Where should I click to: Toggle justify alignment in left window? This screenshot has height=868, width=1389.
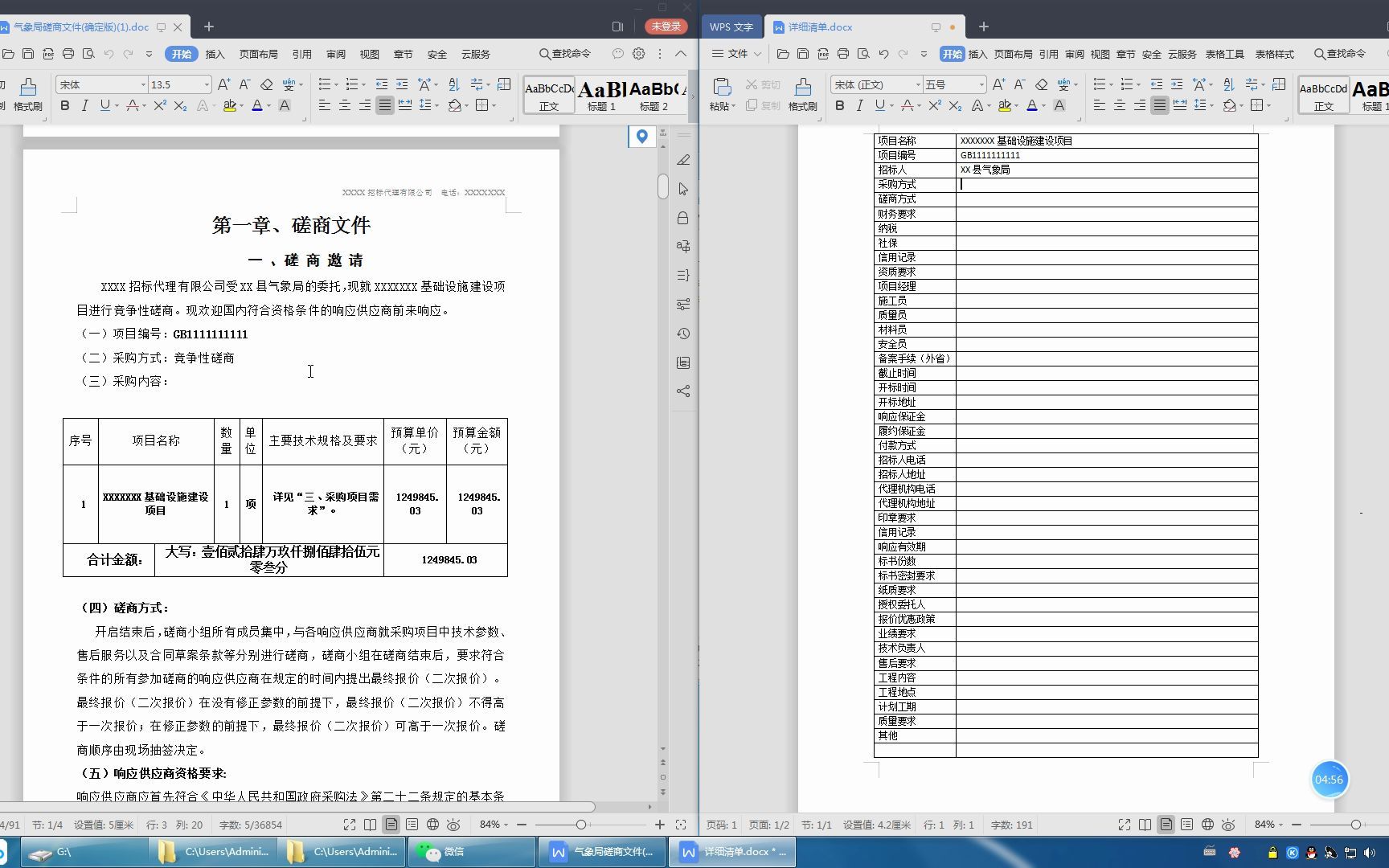point(385,106)
